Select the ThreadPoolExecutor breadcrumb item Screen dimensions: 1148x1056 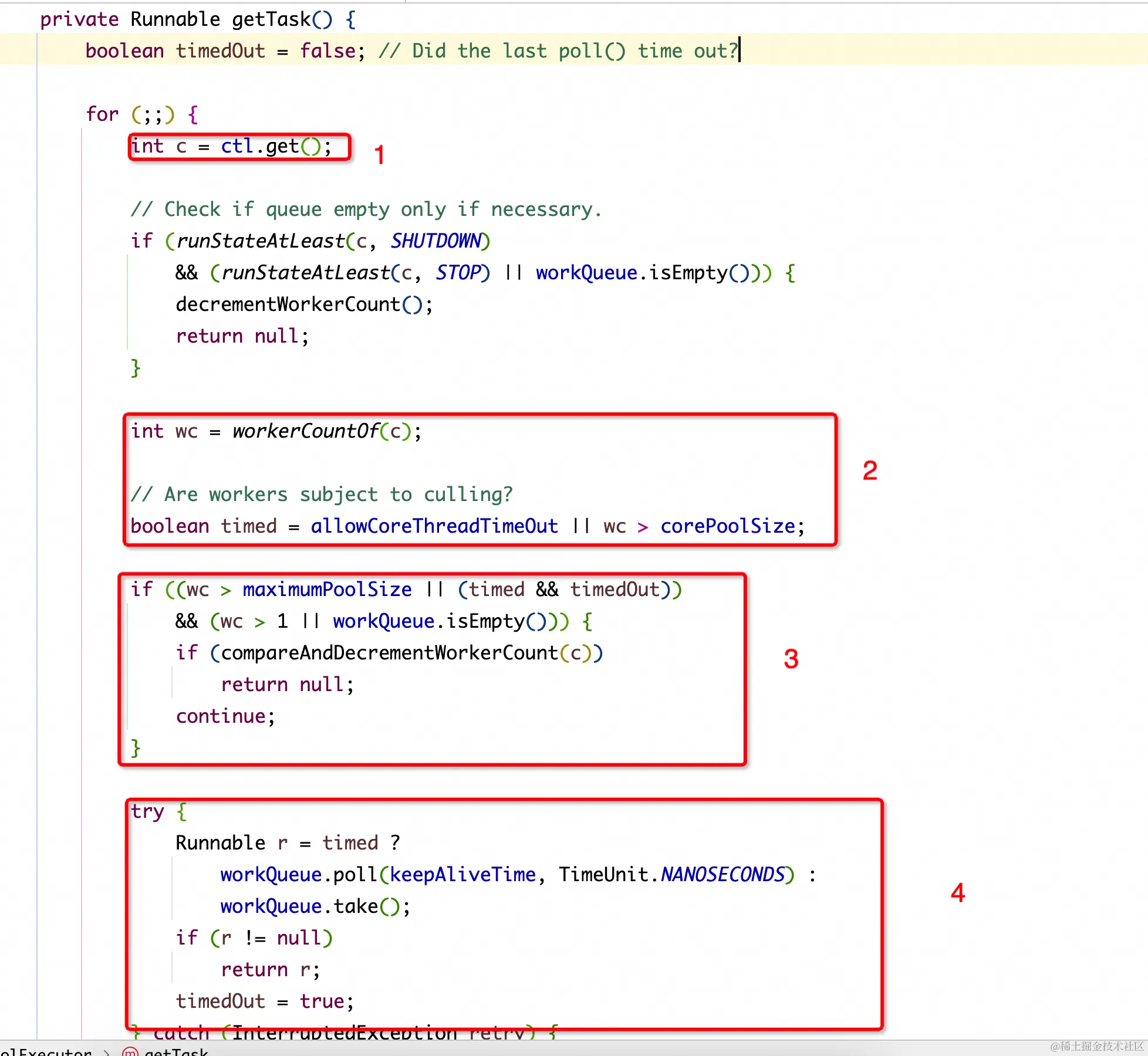(46, 1052)
